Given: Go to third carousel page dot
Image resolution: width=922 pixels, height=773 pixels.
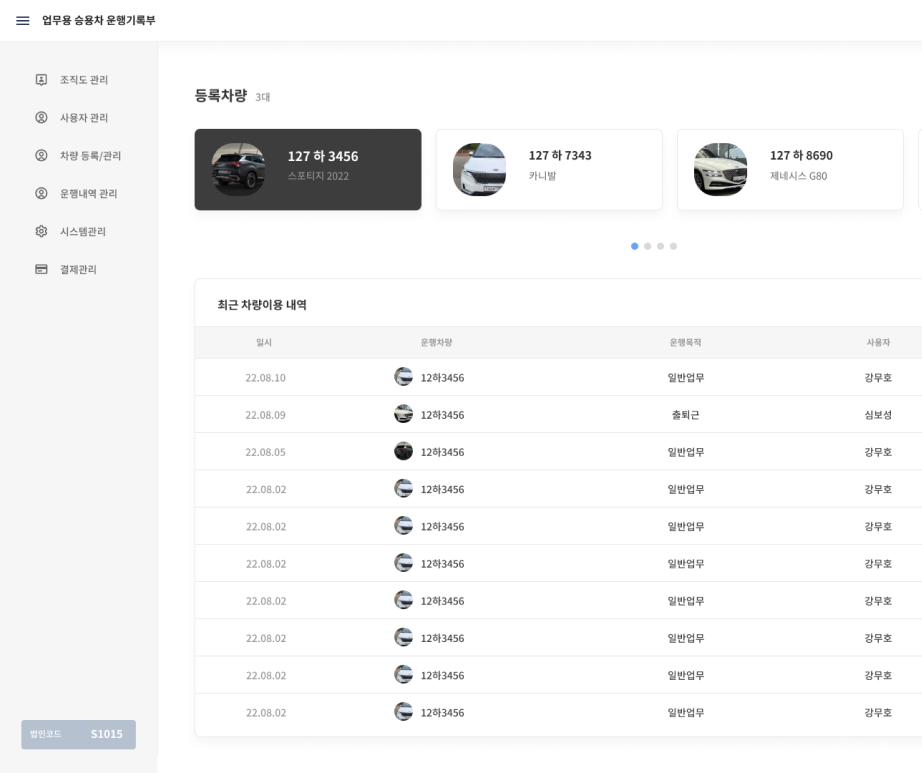Looking at the screenshot, I should click(660, 246).
